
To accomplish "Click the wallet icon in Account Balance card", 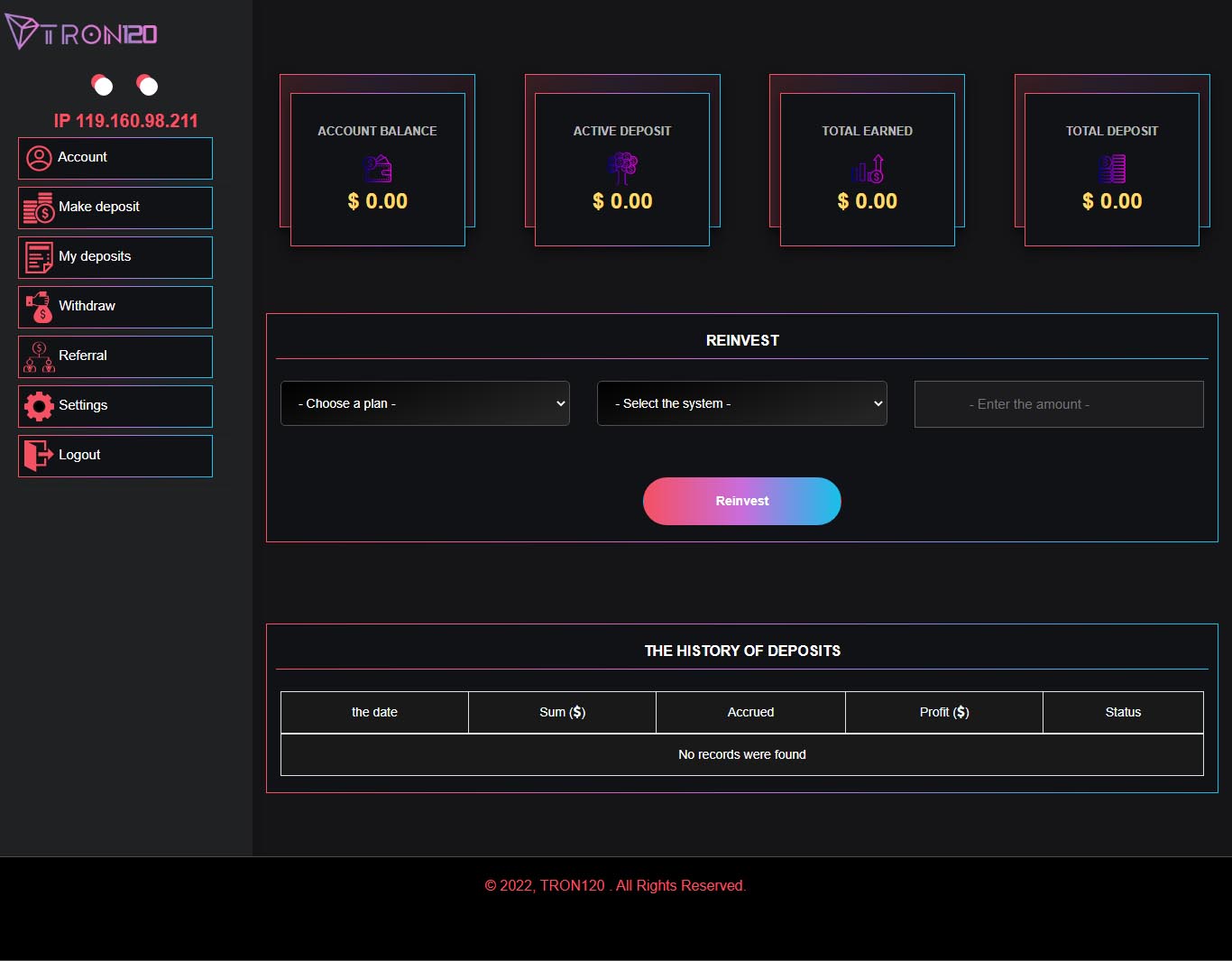I will 378,169.
